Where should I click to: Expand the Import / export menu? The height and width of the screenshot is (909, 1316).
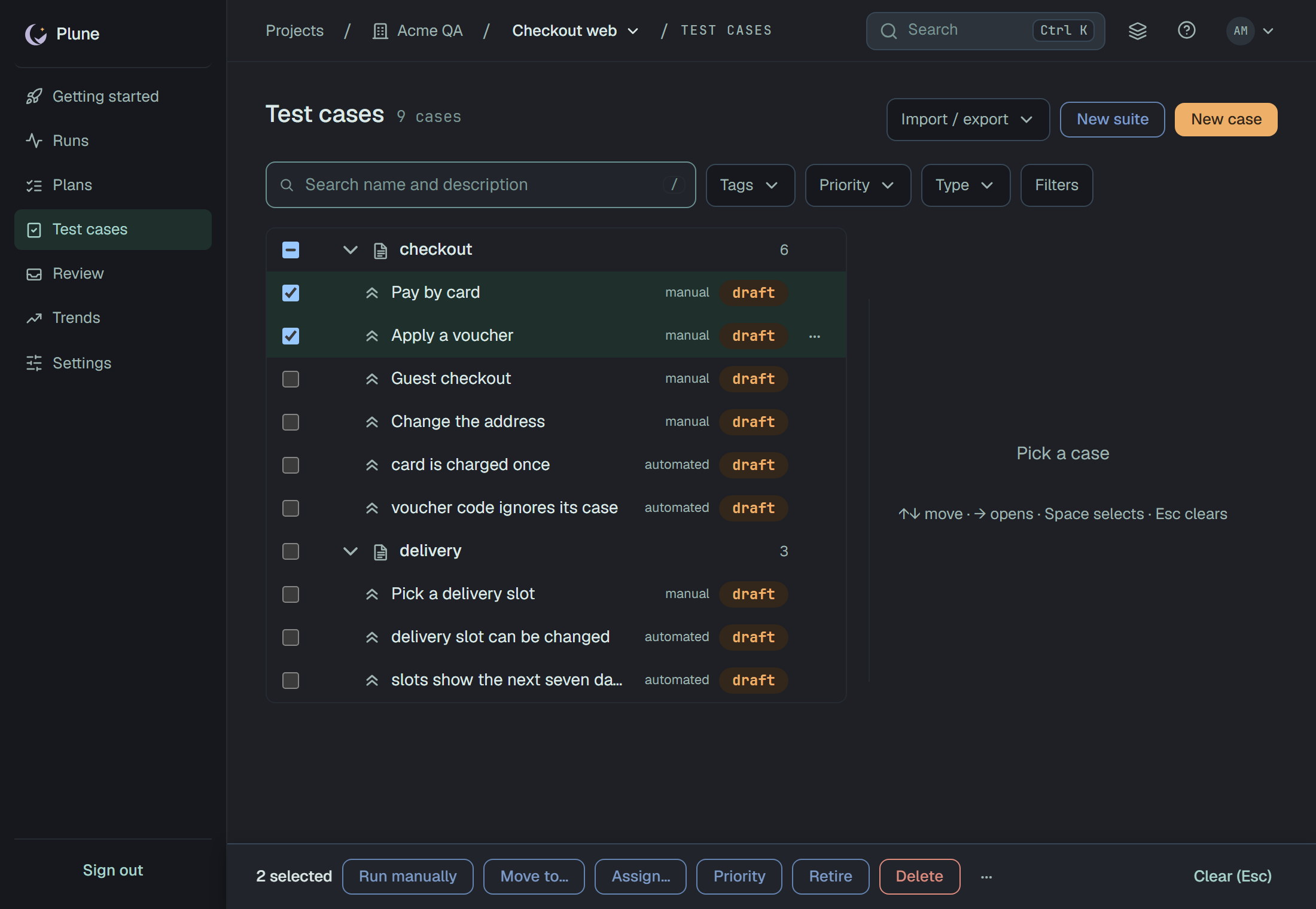click(968, 120)
